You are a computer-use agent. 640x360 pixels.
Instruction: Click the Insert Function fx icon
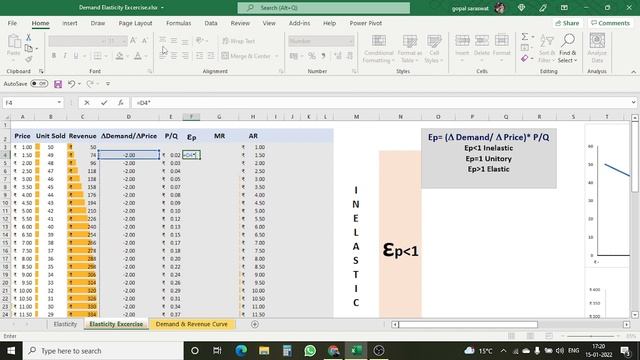click(121, 103)
